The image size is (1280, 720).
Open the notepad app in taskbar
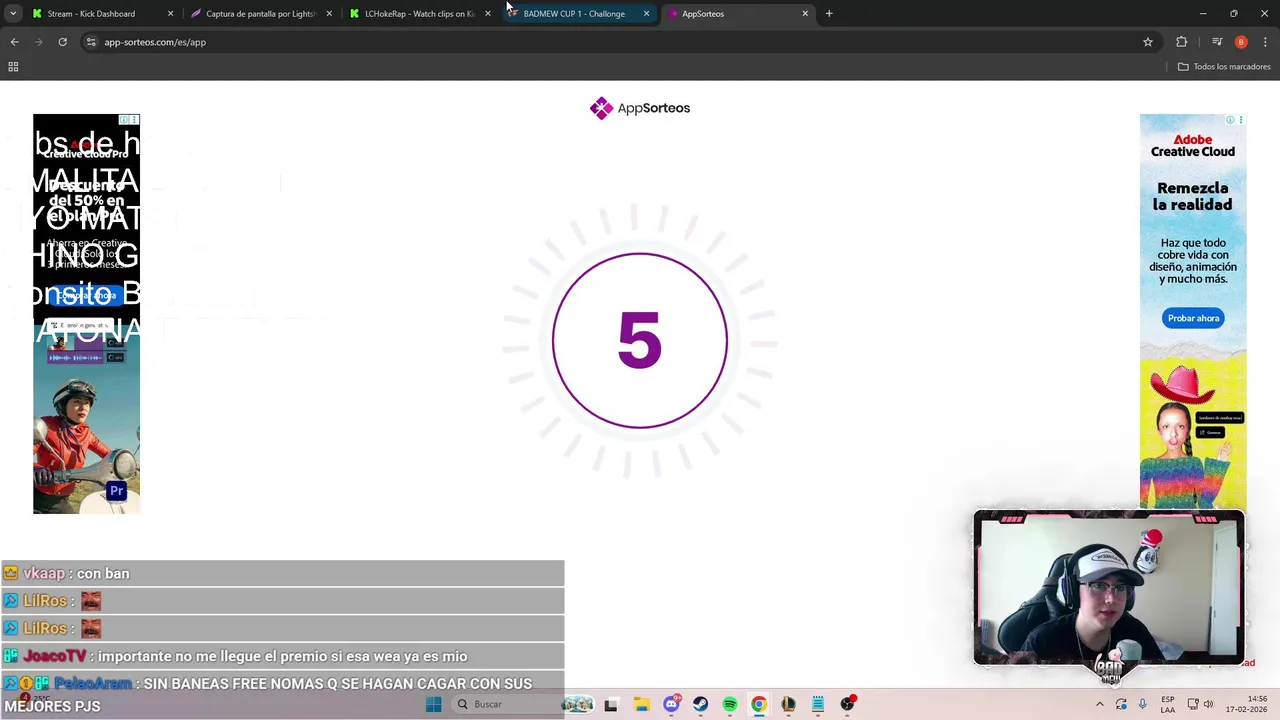click(x=818, y=704)
